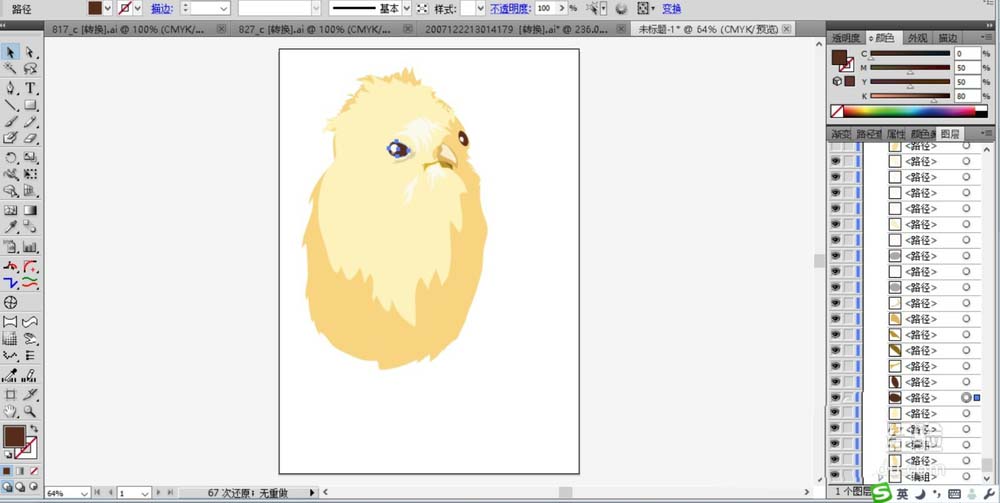The image size is (1000, 503).
Task: Expand the zoom level 64% dropdown
Action: click(83, 493)
